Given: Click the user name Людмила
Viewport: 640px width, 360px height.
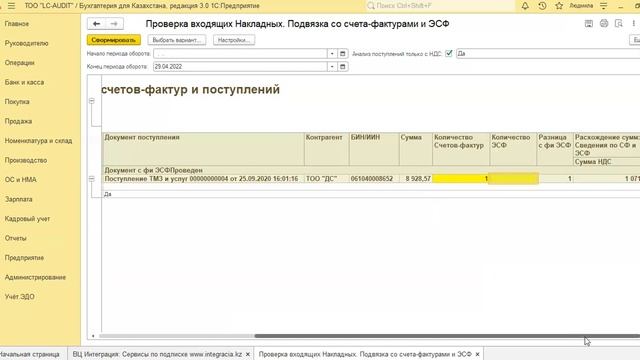Looking at the screenshot, I should 581,6.
